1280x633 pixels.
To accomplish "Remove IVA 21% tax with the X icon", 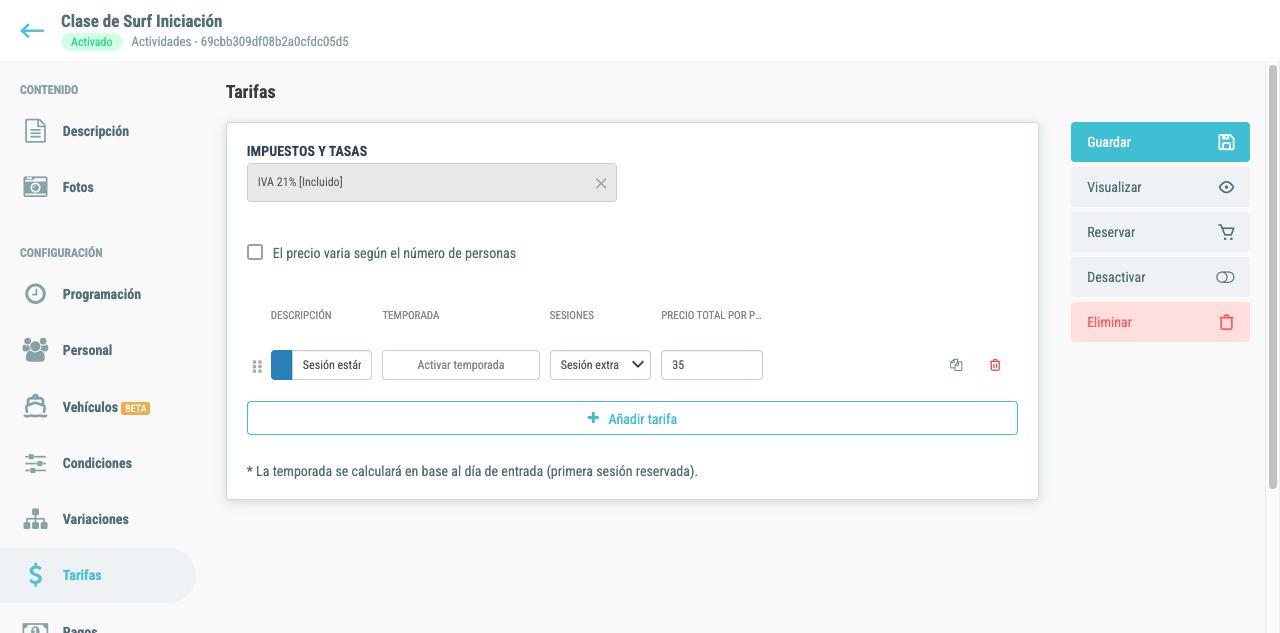I will (x=601, y=183).
